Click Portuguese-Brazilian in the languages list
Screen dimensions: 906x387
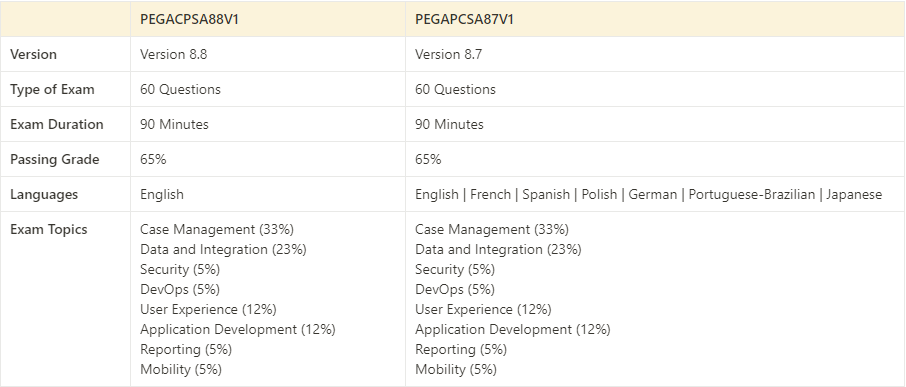pos(752,195)
